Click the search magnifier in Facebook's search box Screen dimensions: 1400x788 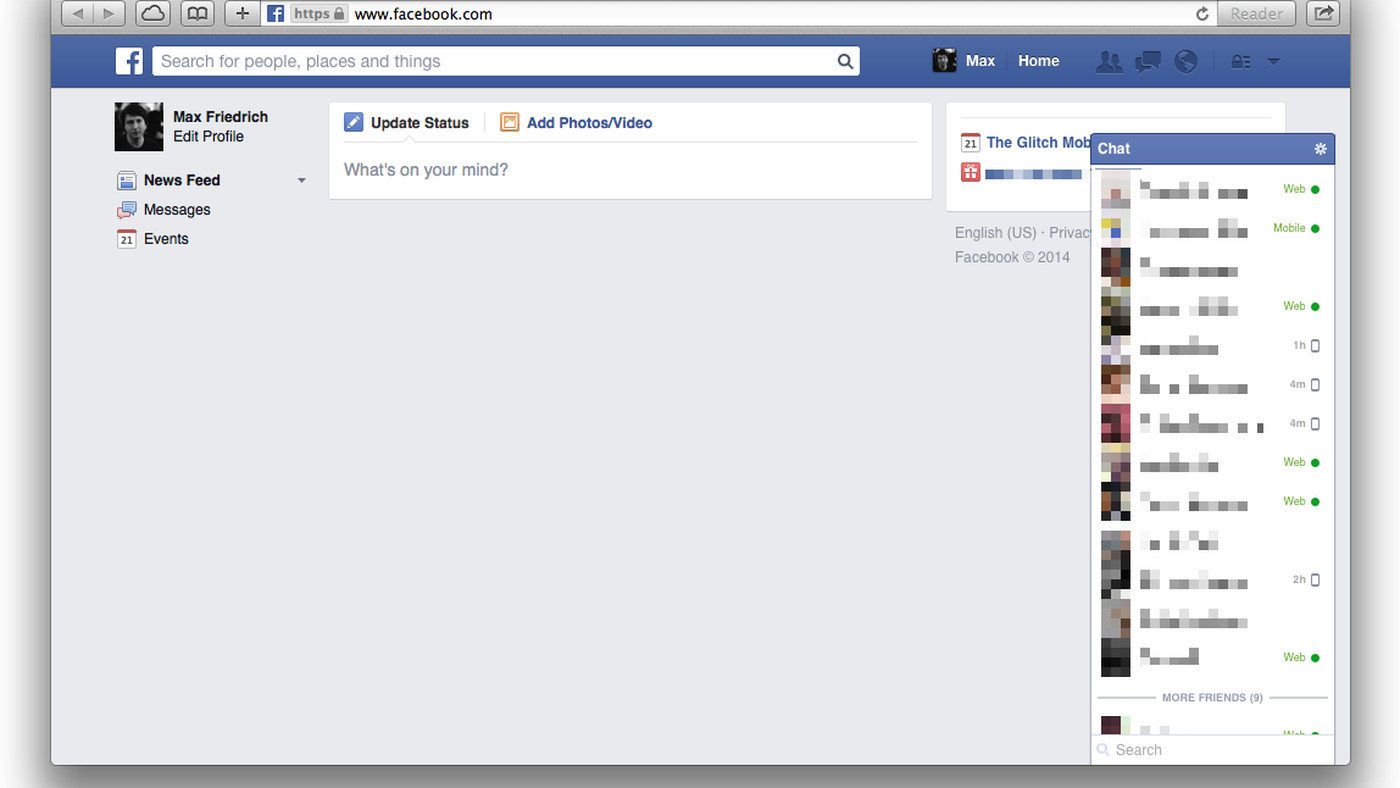(845, 61)
